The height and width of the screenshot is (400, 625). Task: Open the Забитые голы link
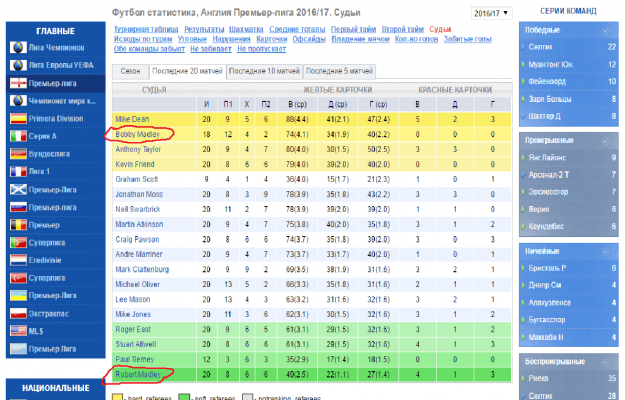pyautogui.click(x=468, y=39)
